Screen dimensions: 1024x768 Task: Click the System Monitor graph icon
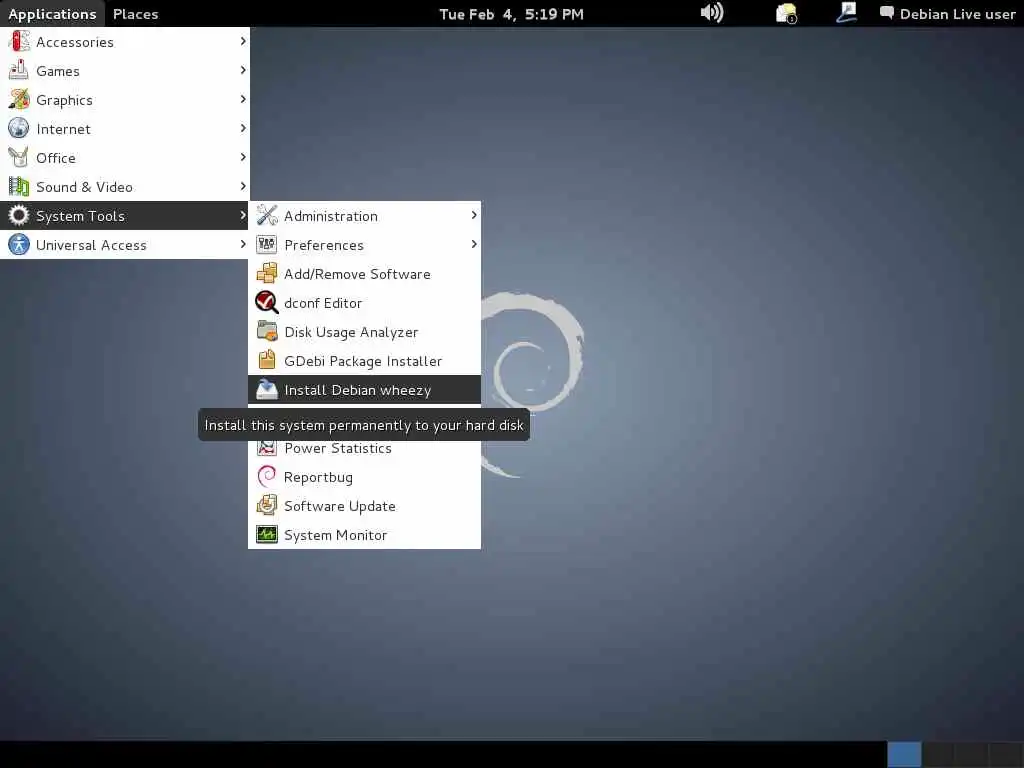point(266,534)
